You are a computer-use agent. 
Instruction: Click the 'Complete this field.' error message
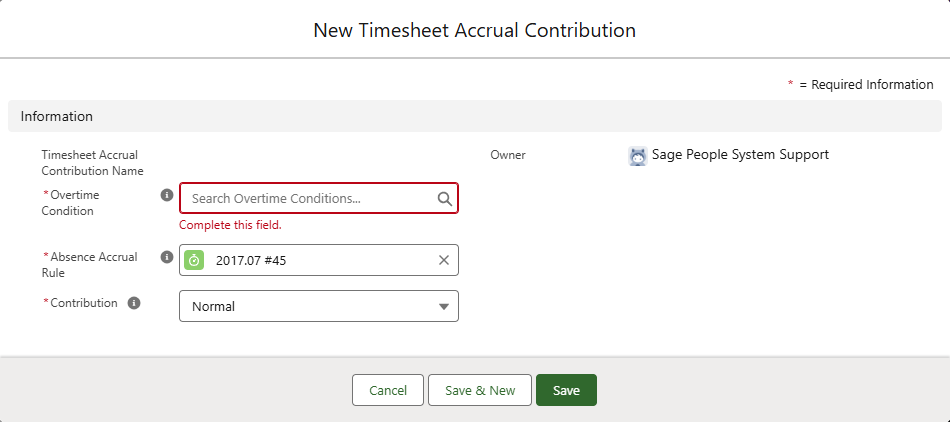(x=230, y=225)
